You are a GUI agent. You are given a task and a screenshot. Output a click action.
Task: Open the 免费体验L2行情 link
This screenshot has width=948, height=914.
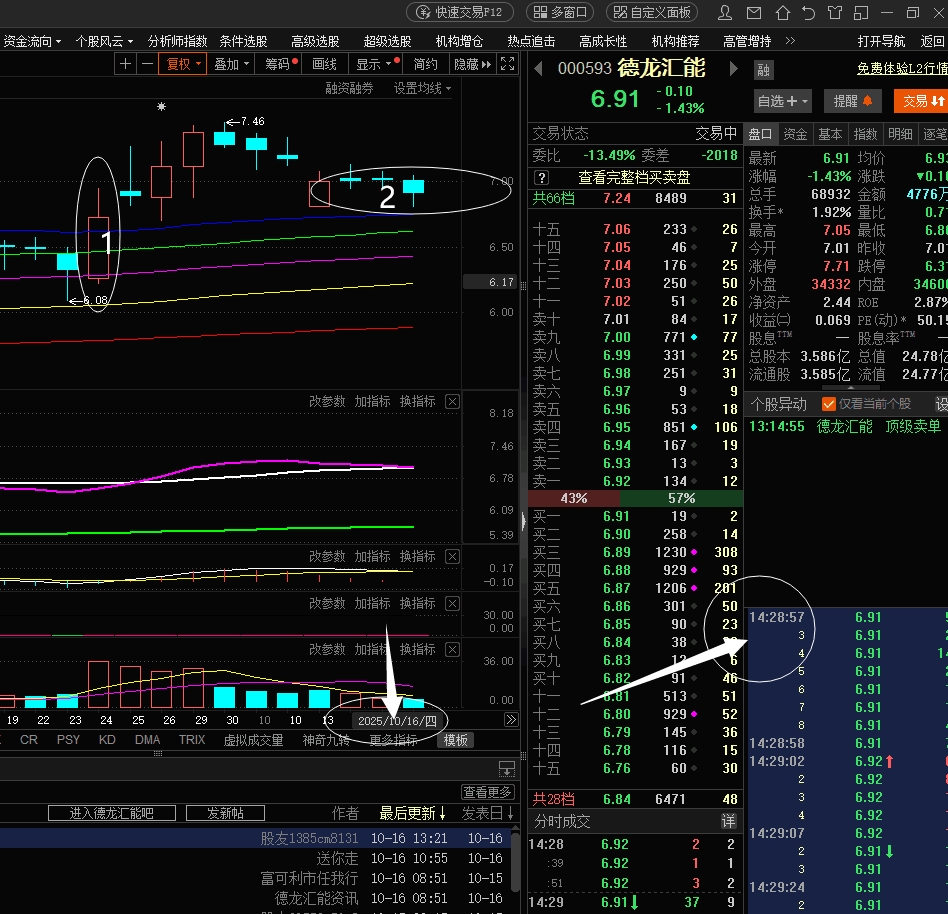pos(902,69)
